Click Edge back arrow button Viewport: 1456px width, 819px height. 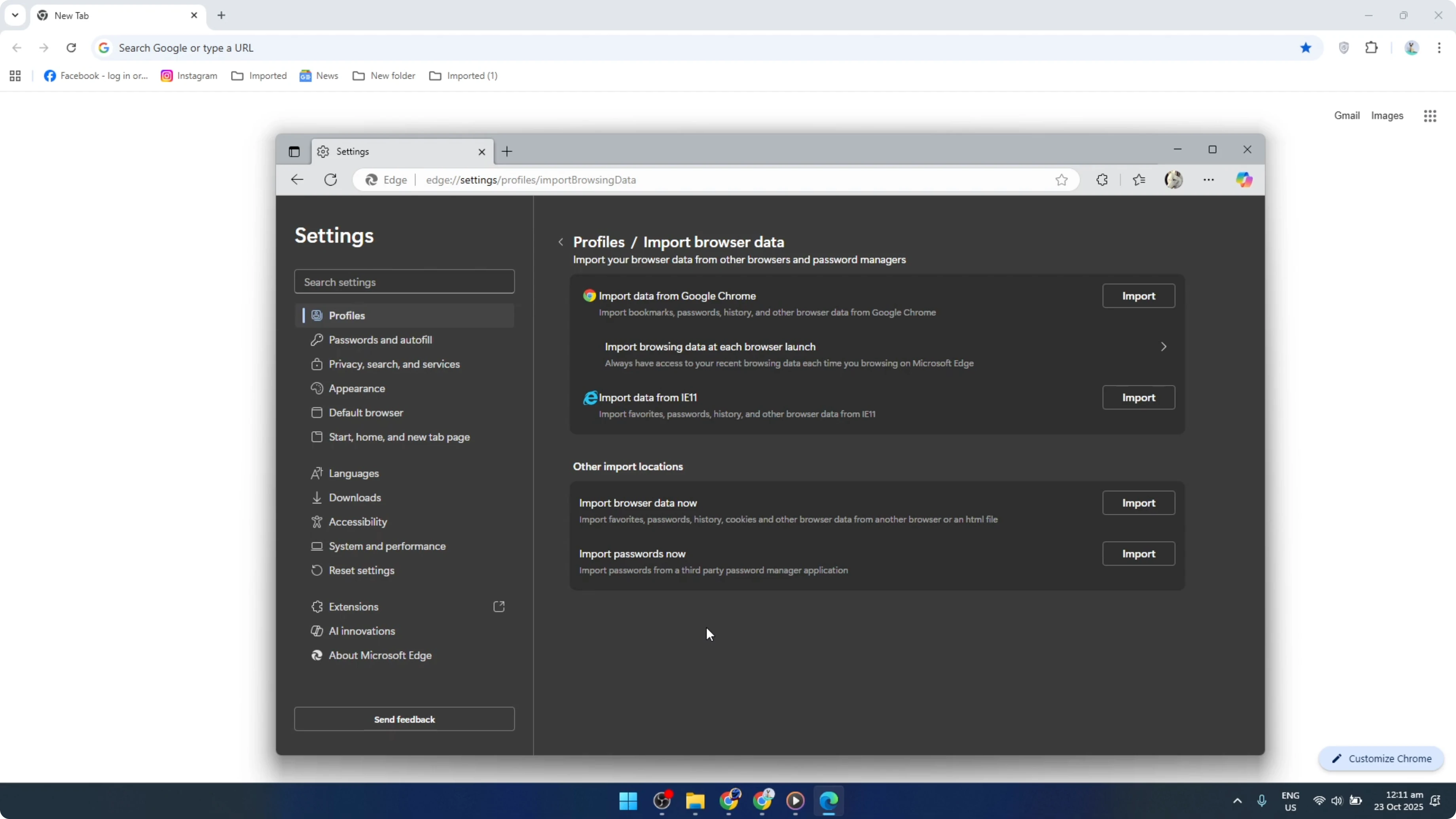click(x=297, y=180)
